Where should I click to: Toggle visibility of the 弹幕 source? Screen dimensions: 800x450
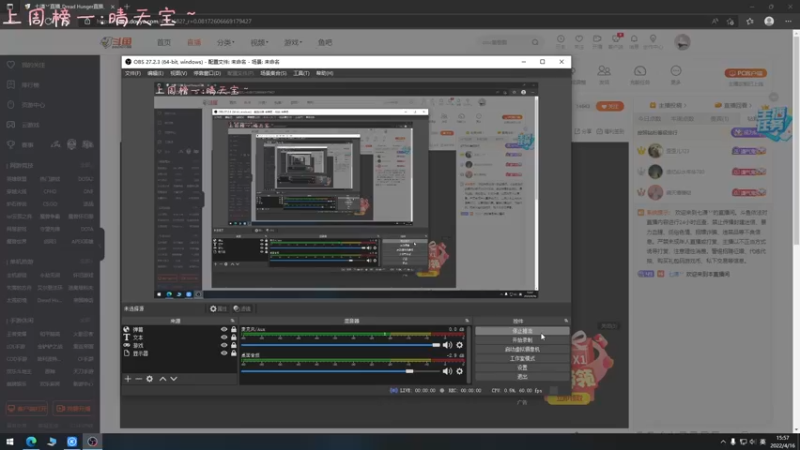(x=224, y=330)
